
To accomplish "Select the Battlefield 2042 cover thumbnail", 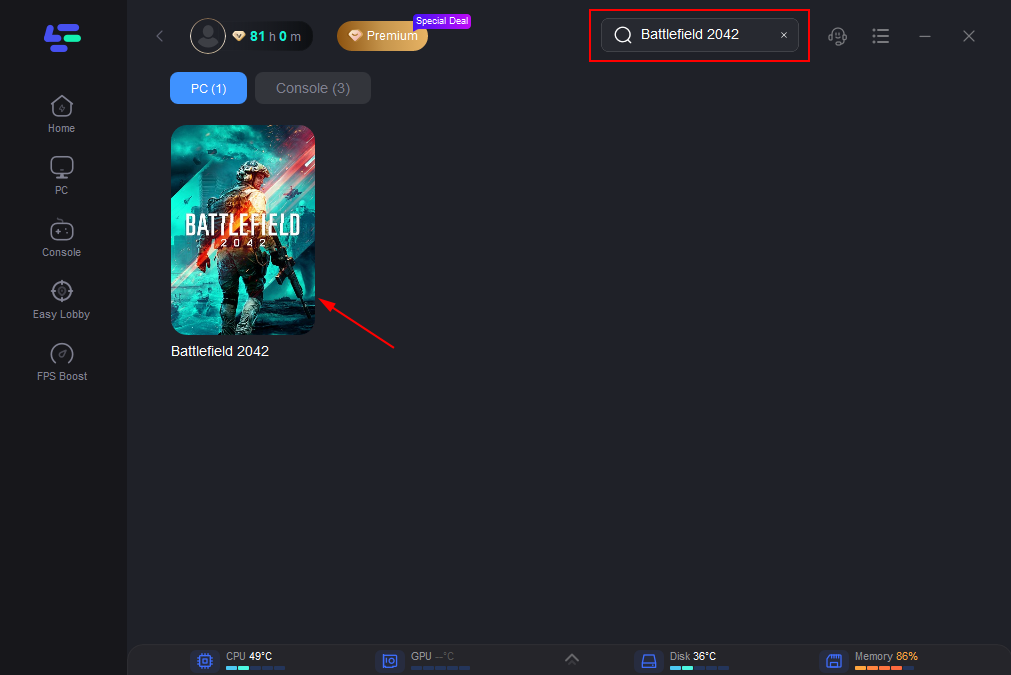I will pos(243,230).
